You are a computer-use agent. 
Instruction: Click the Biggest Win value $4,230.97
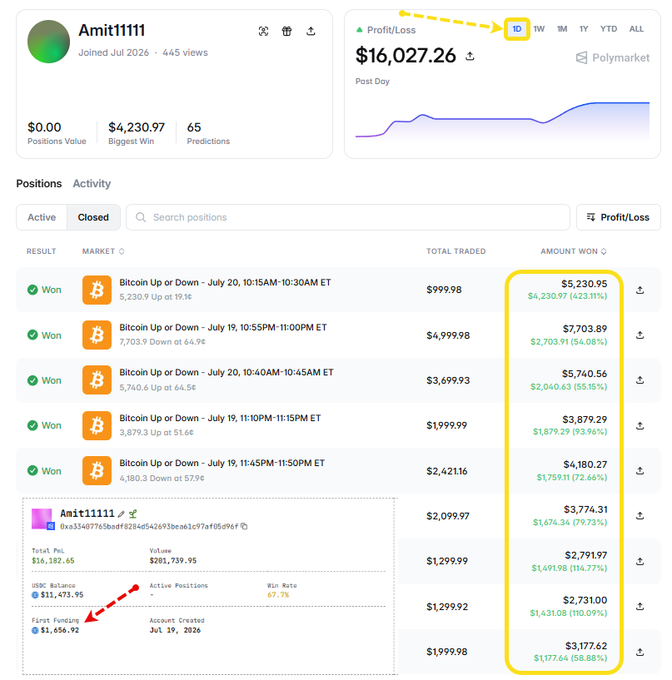click(136, 128)
